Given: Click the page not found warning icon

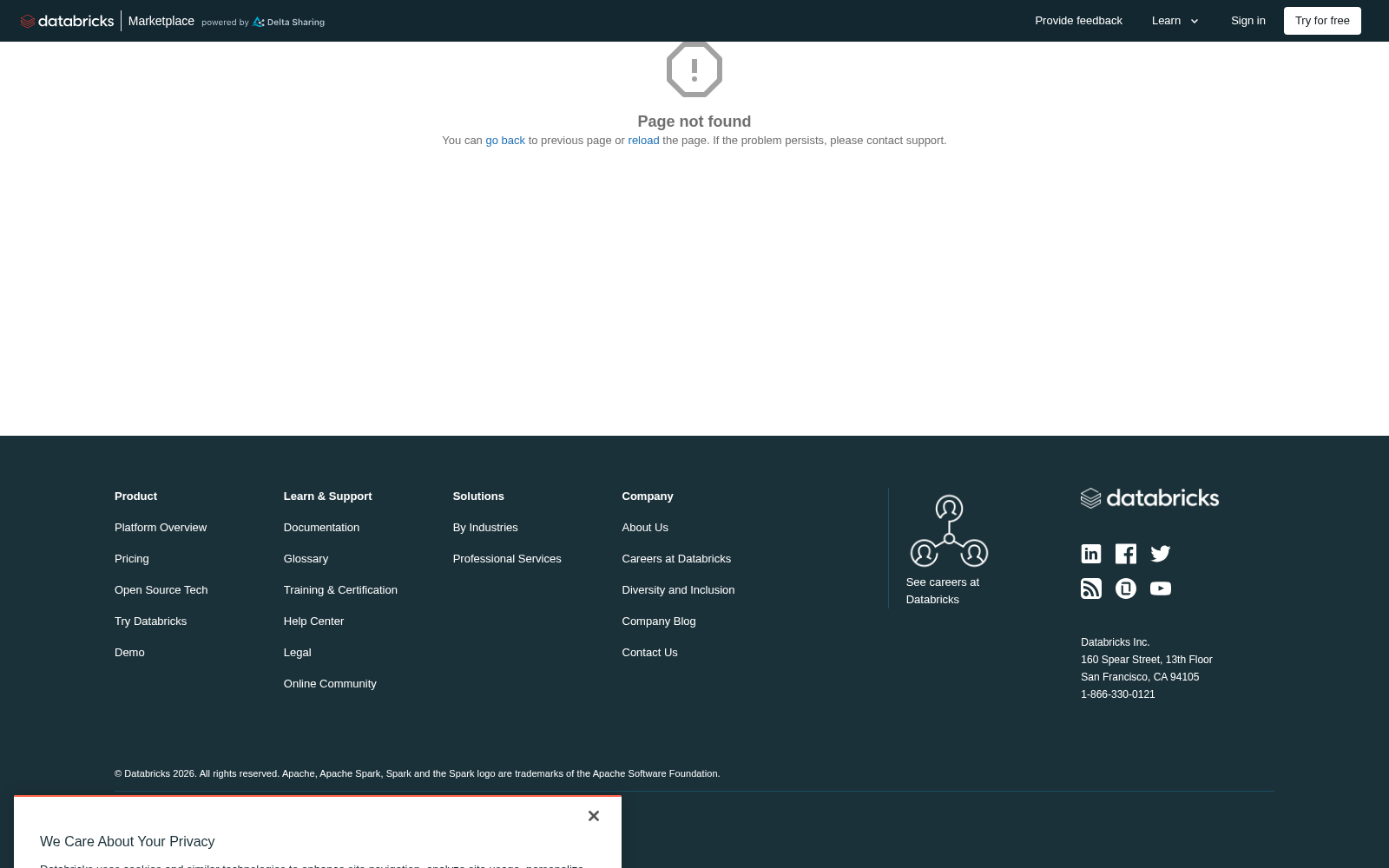Looking at the screenshot, I should point(694,69).
